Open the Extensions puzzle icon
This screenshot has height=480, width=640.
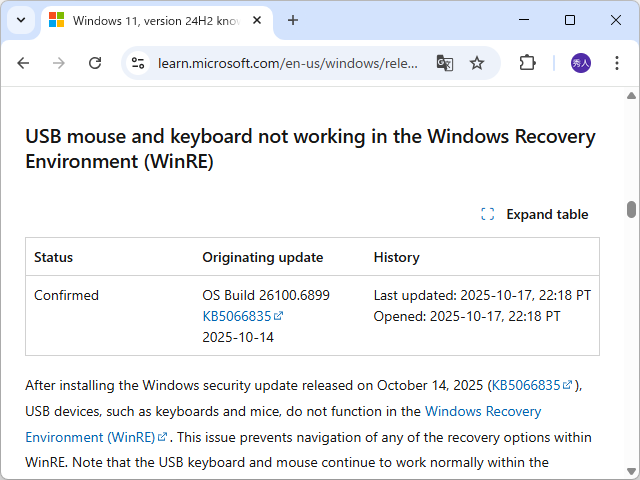point(527,63)
